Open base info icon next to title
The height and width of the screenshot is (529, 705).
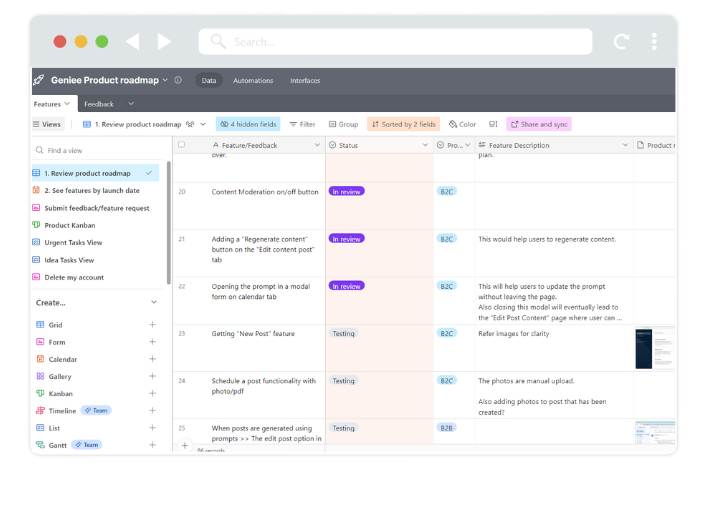pos(178,80)
